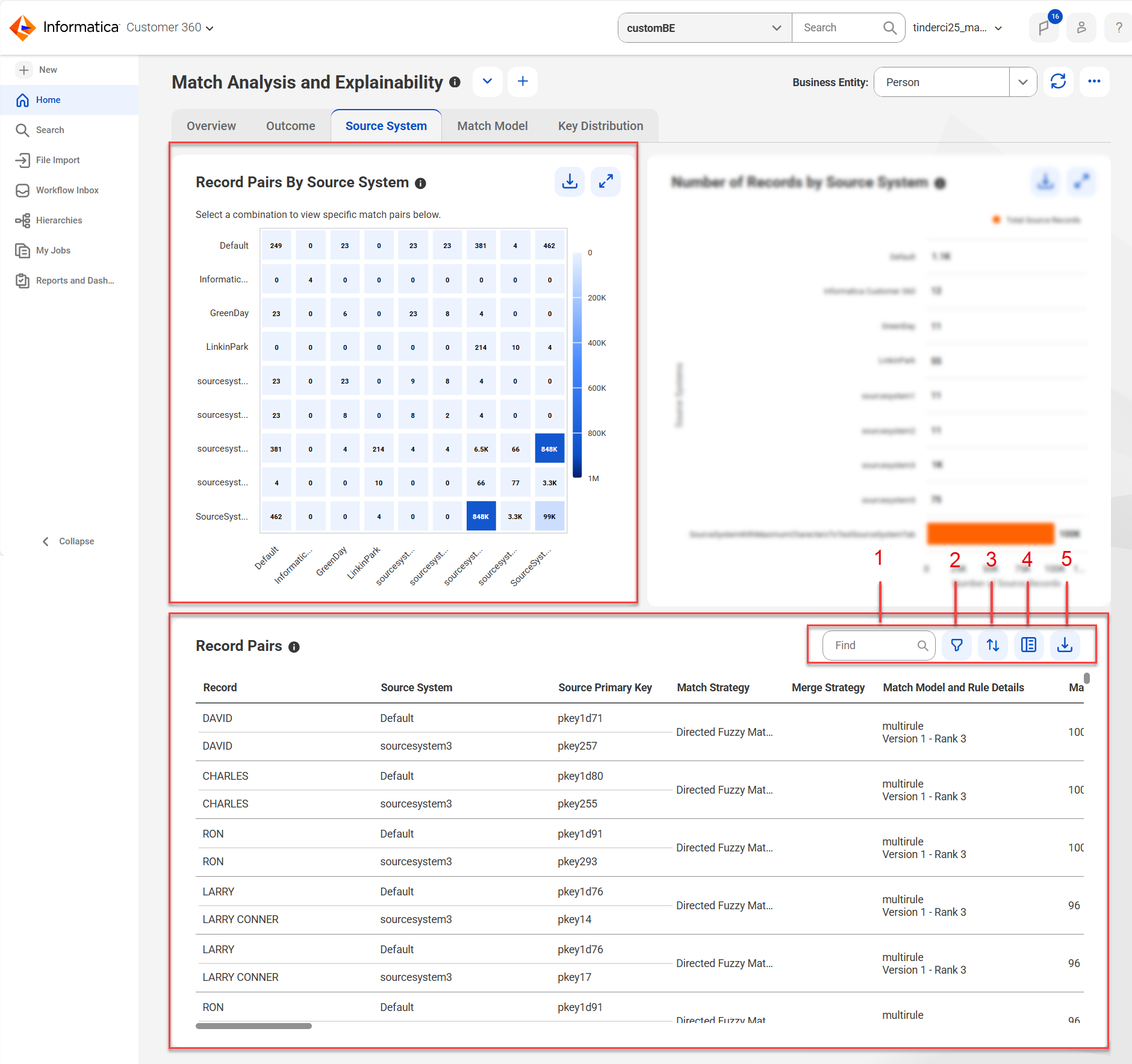Open File Import in the sidebar
Screen dimensions: 1132x1064
pos(69,160)
